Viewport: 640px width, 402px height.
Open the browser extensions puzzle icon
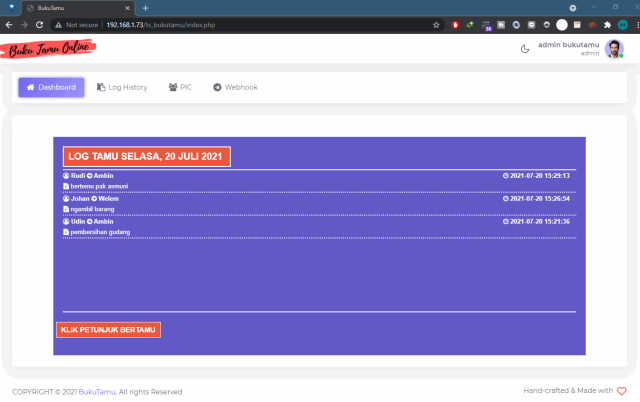point(607,25)
